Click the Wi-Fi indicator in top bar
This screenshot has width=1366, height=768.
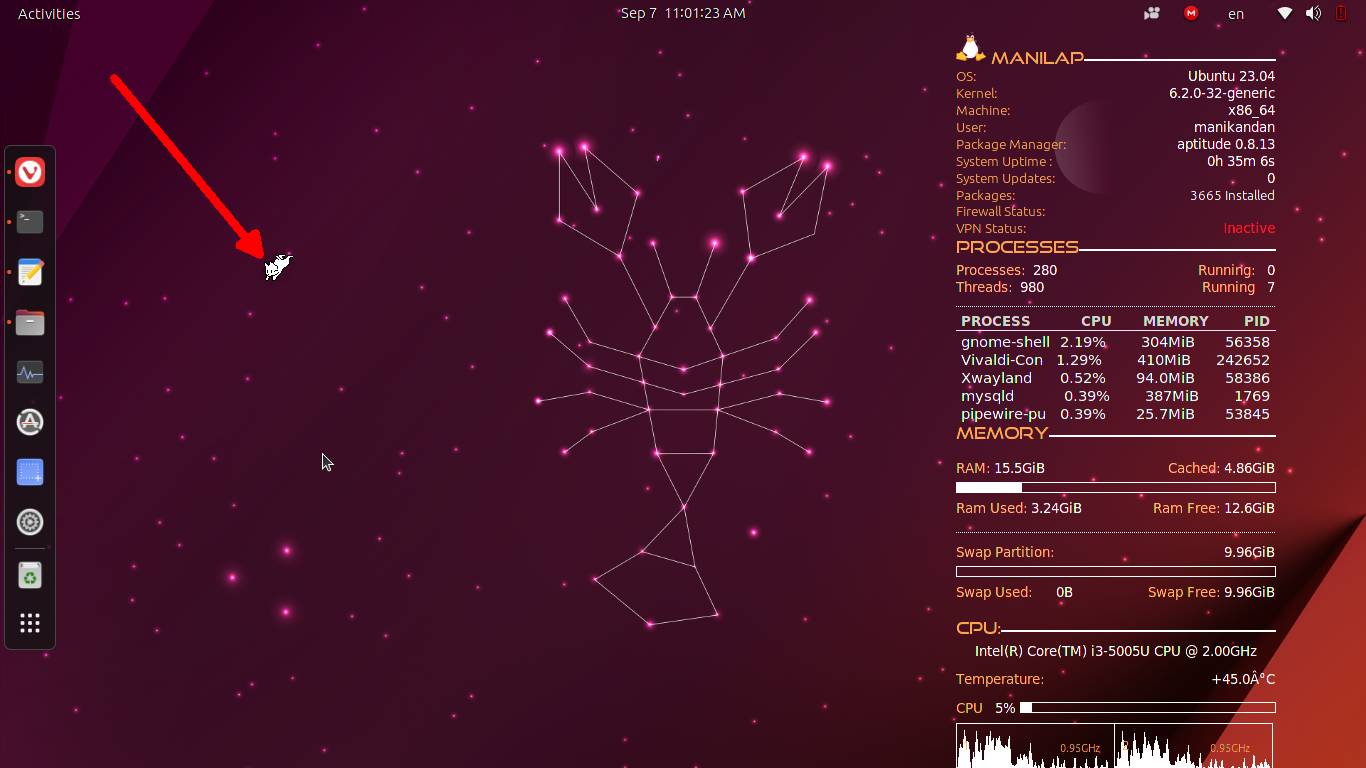pyautogui.click(x=1285, y=13)
